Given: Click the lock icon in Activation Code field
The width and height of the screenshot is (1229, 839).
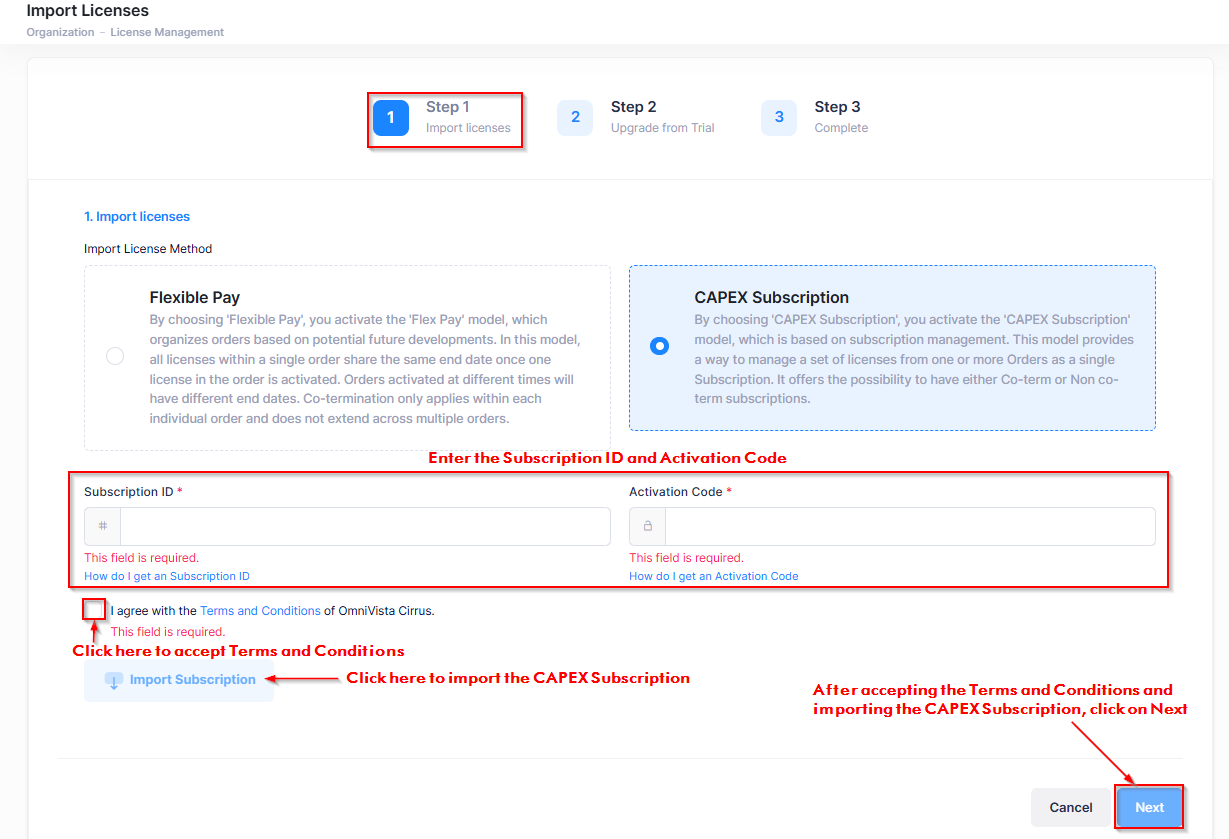Looking at the screenshot, I should (x=647, y=526).
